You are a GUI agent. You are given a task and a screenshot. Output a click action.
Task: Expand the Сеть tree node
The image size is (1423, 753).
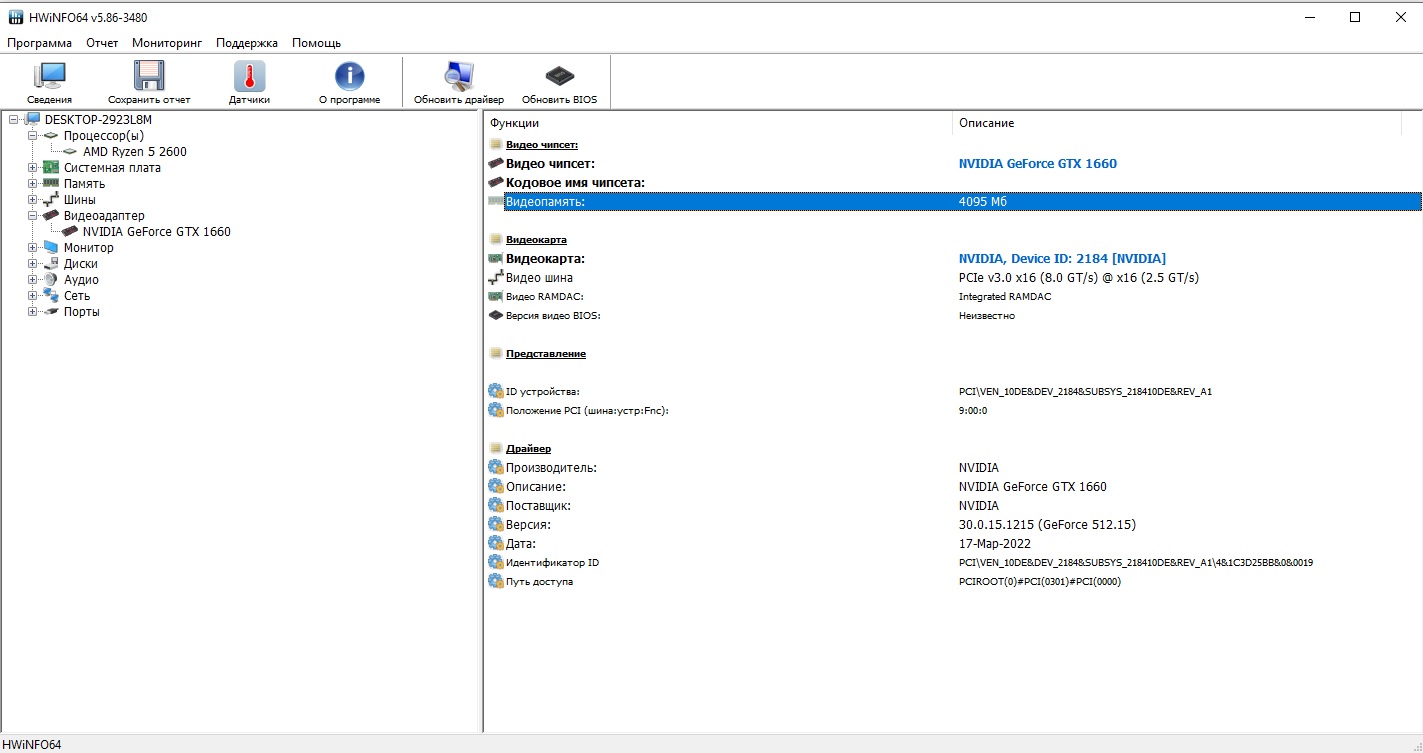[33, 296]
